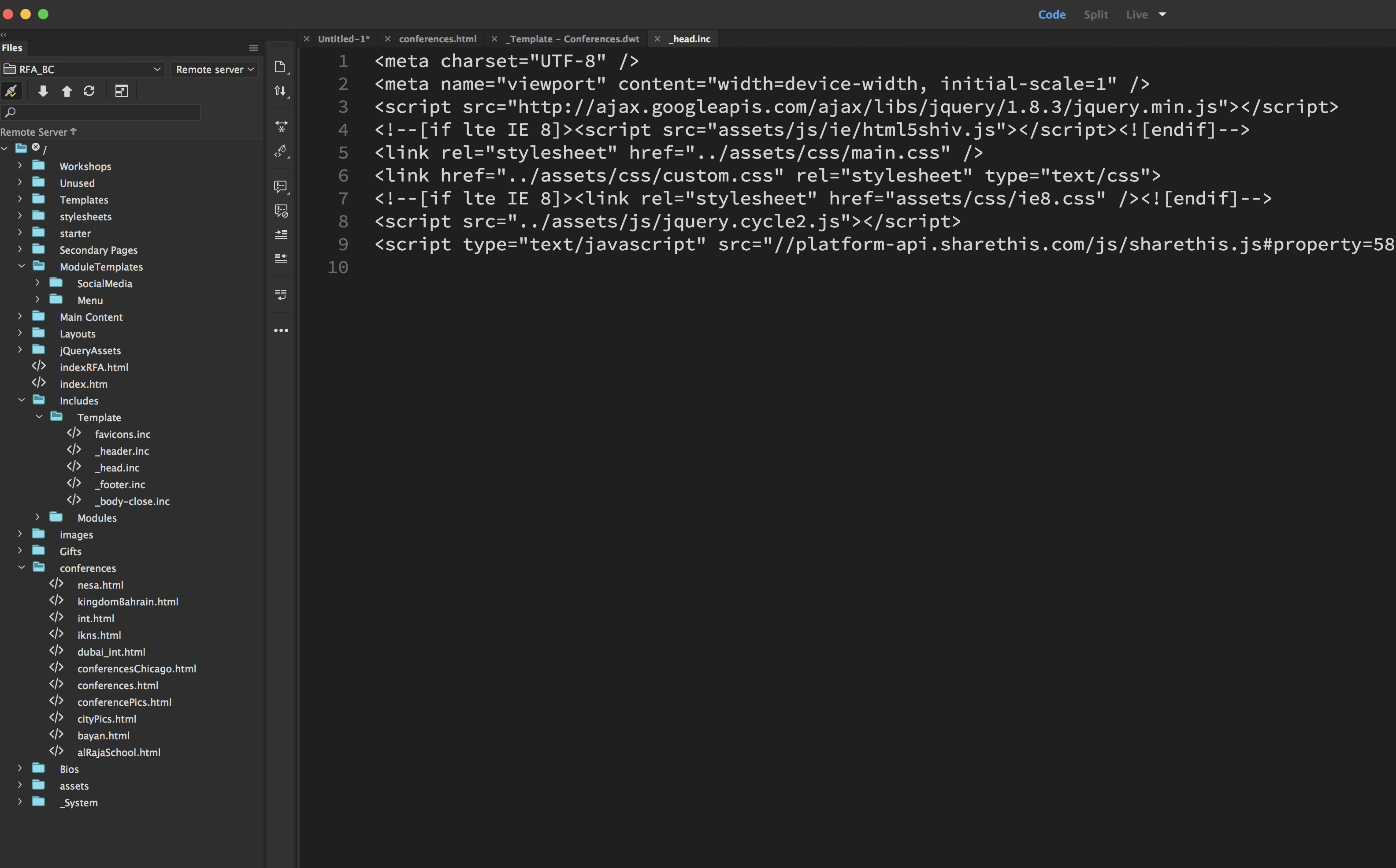Screen dimensions: 1396x868
Task: Click the main.css stylesheet link on line 5
Action: pos(679,153)
